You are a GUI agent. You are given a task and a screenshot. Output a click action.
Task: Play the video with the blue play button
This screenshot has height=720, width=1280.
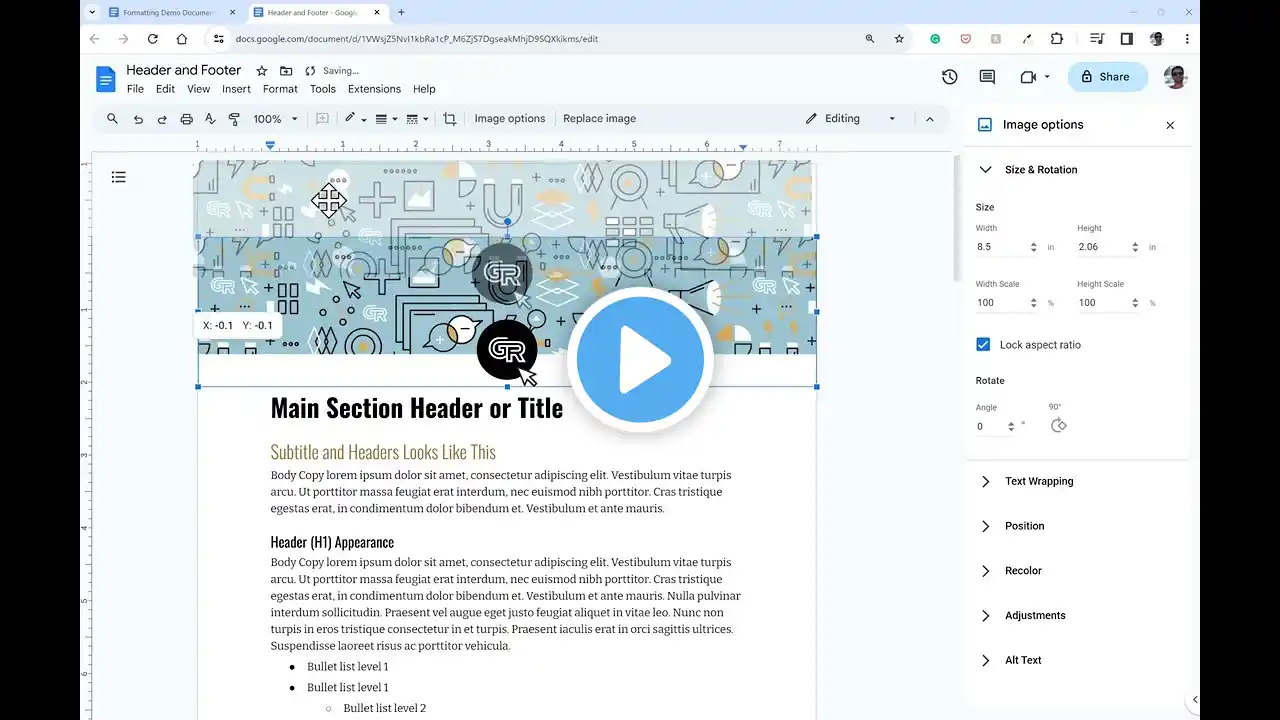[x=640, y=360]
